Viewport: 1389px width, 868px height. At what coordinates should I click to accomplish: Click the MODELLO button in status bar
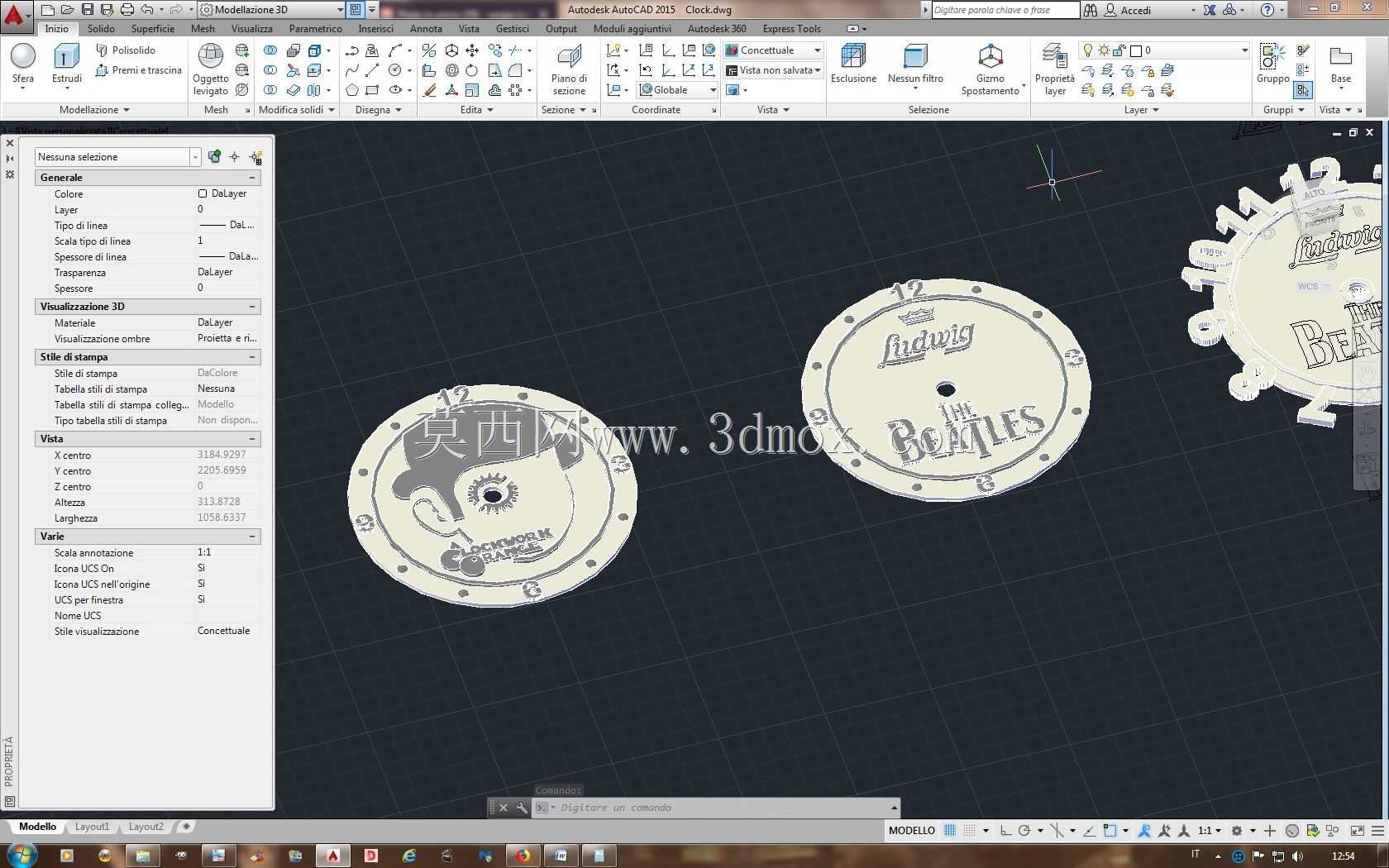click(912, 831)
